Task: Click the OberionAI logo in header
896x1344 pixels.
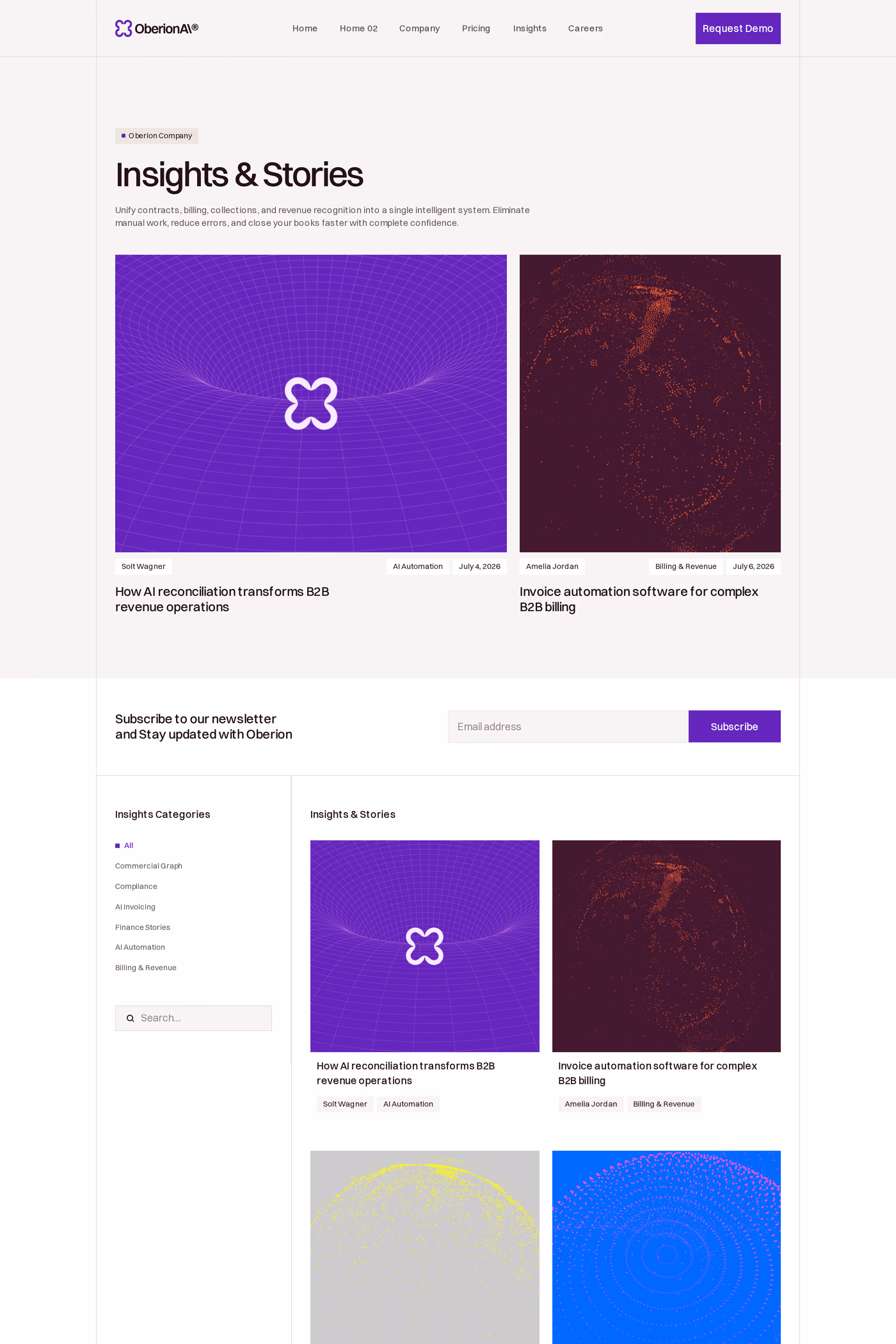Action: click(x=157, y=28)
